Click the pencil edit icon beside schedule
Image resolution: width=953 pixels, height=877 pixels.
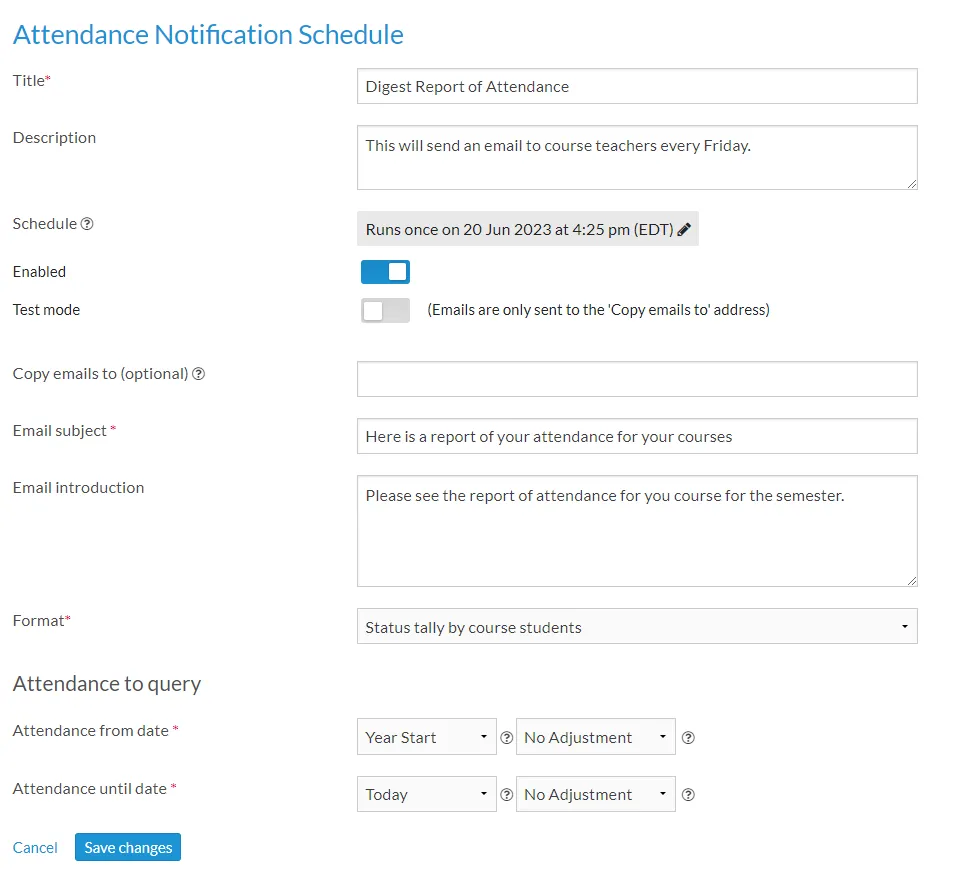pos(684,229)
